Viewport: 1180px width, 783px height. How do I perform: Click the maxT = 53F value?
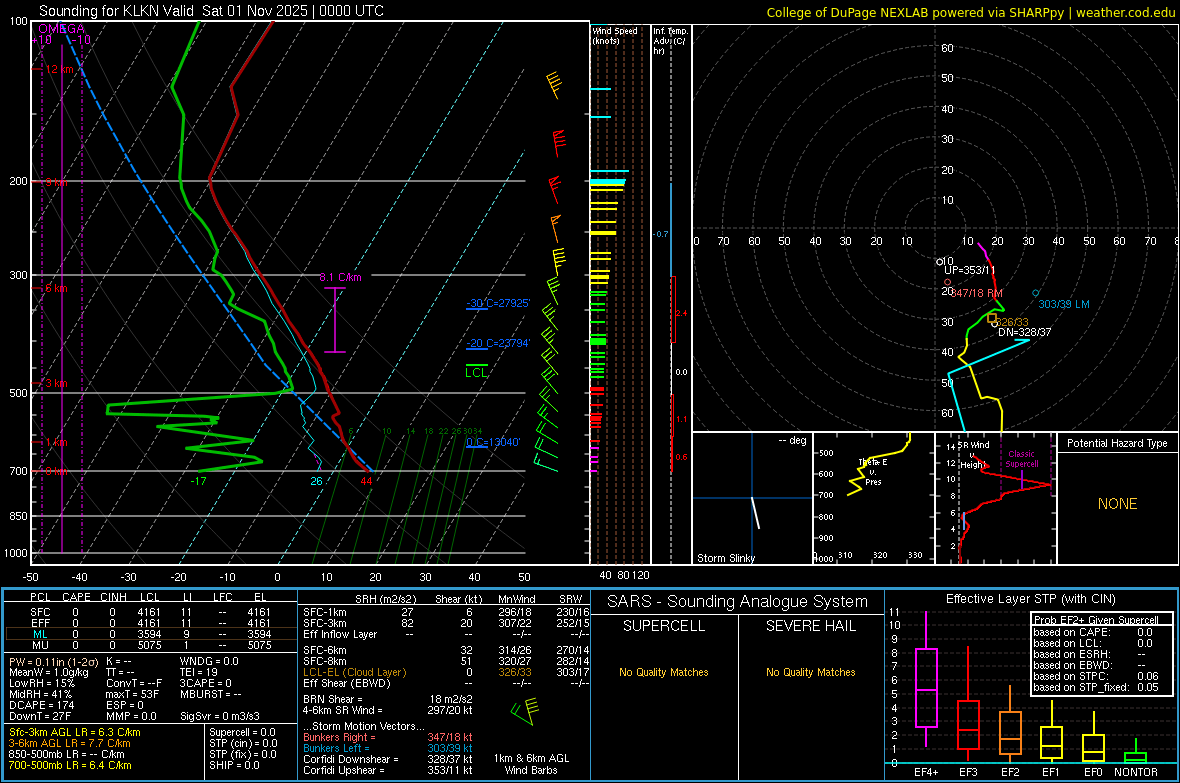coord(132,694)
